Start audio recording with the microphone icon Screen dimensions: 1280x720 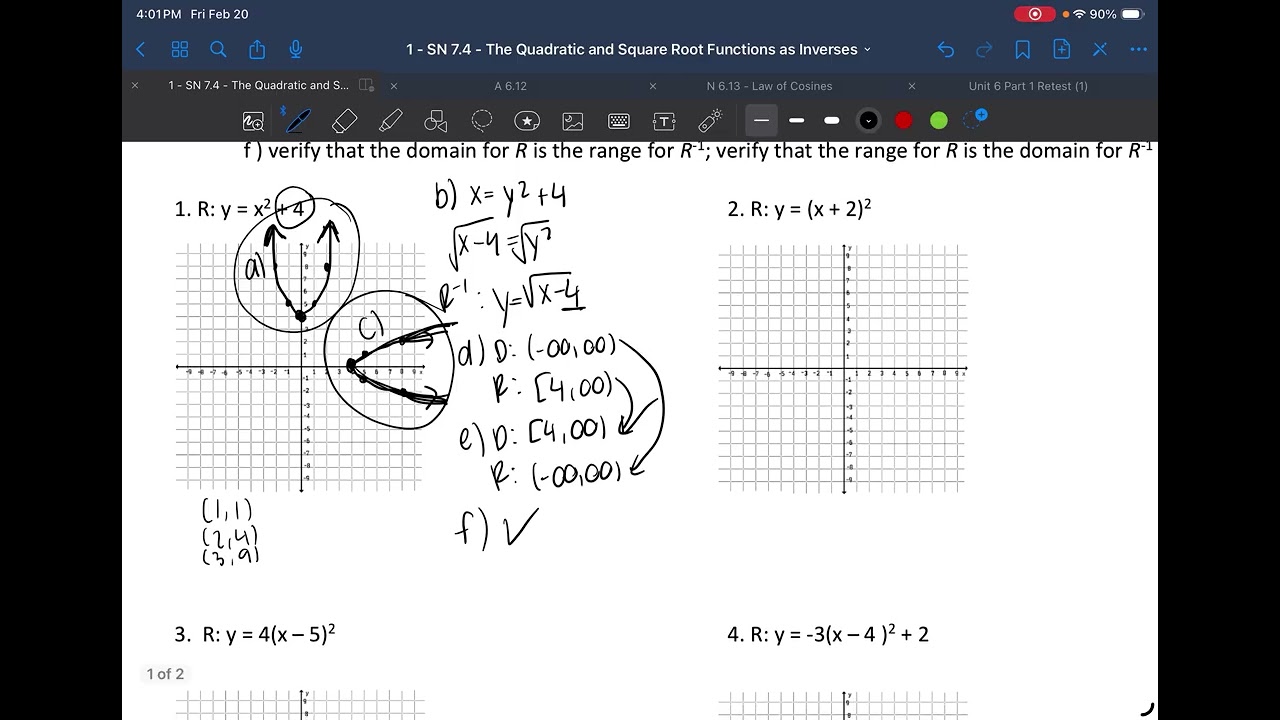[296, 49]
